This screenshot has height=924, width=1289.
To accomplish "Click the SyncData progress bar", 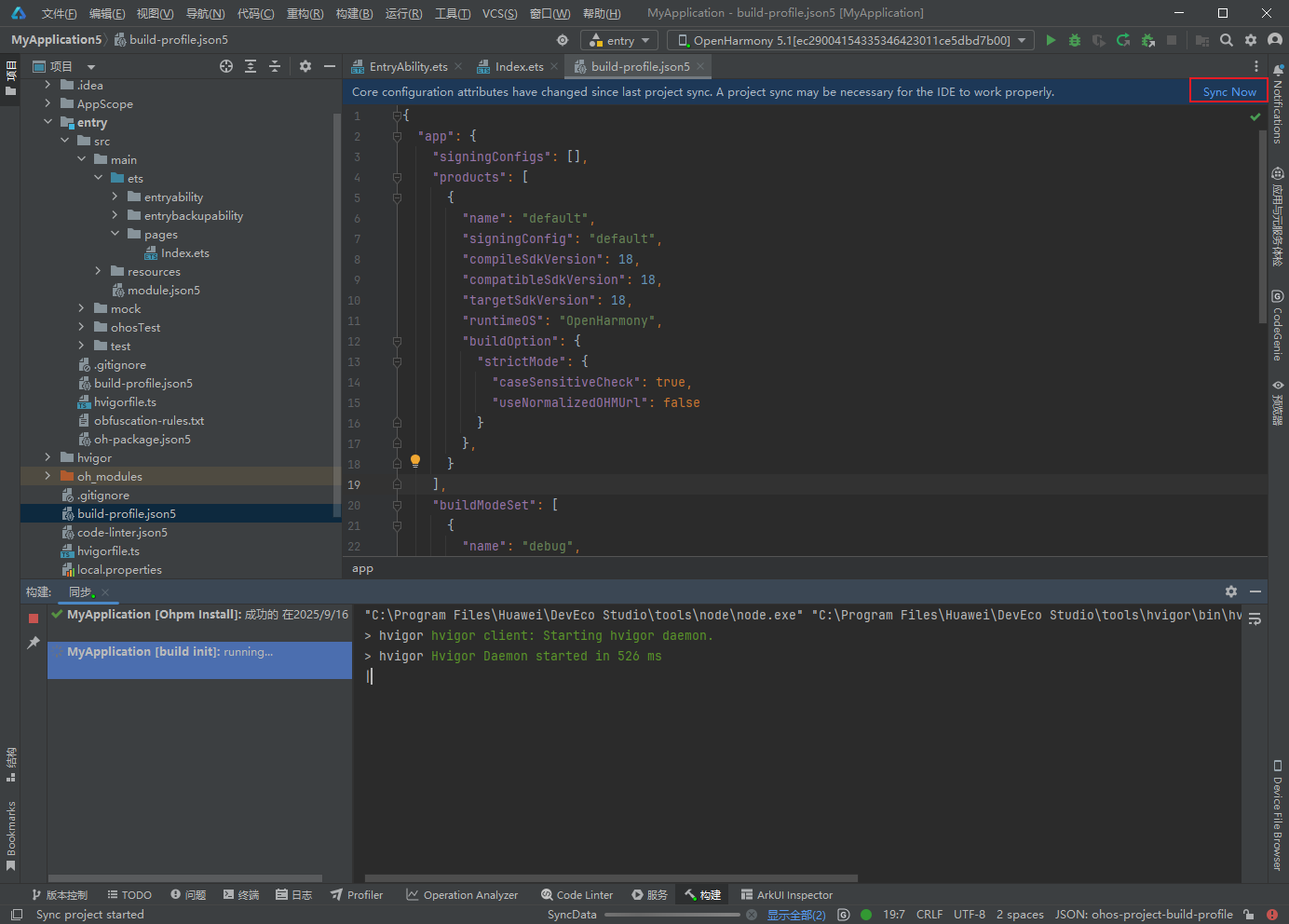I will [x=672, y=915].
